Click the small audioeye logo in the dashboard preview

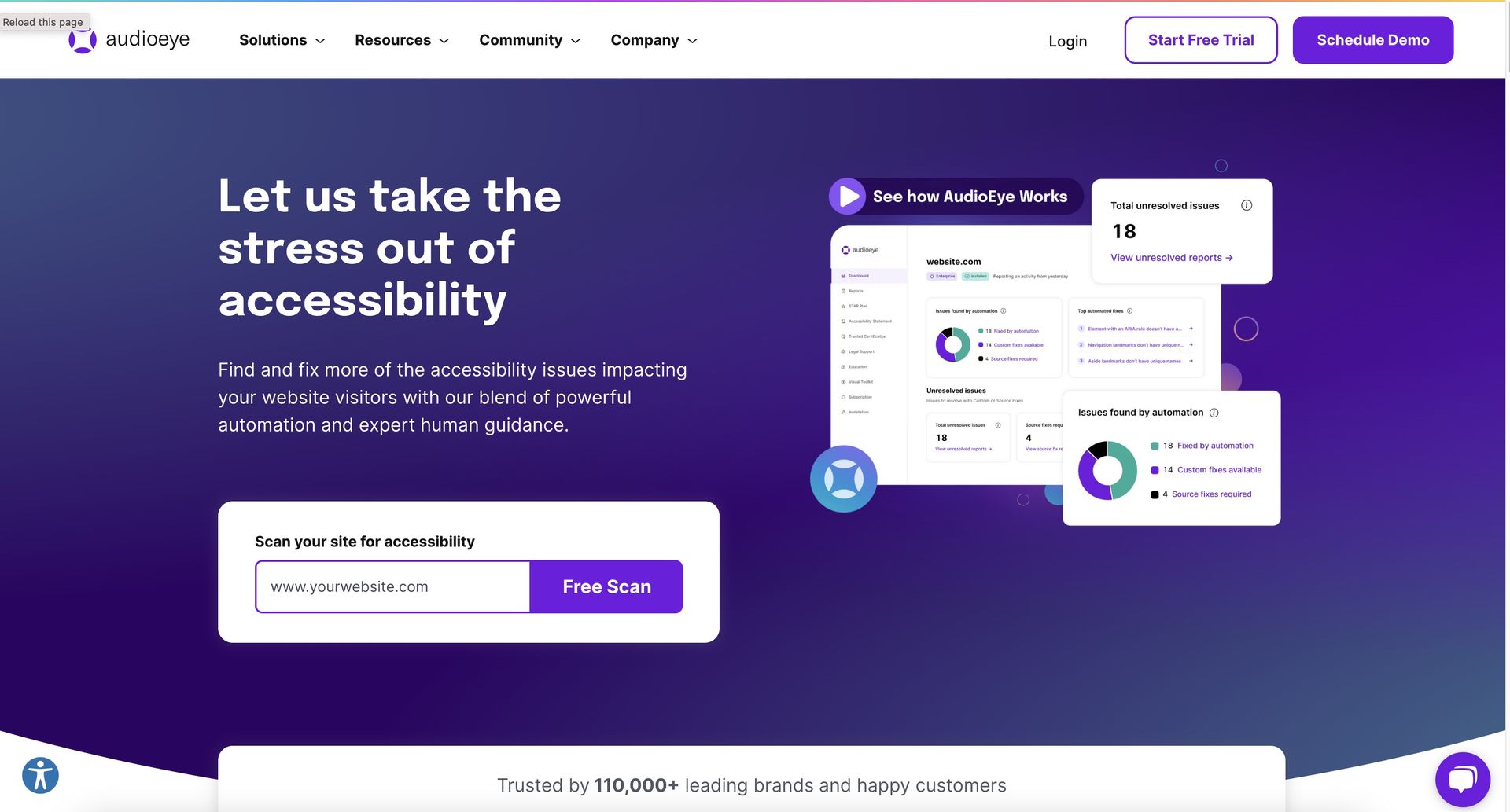click(860, 250)
